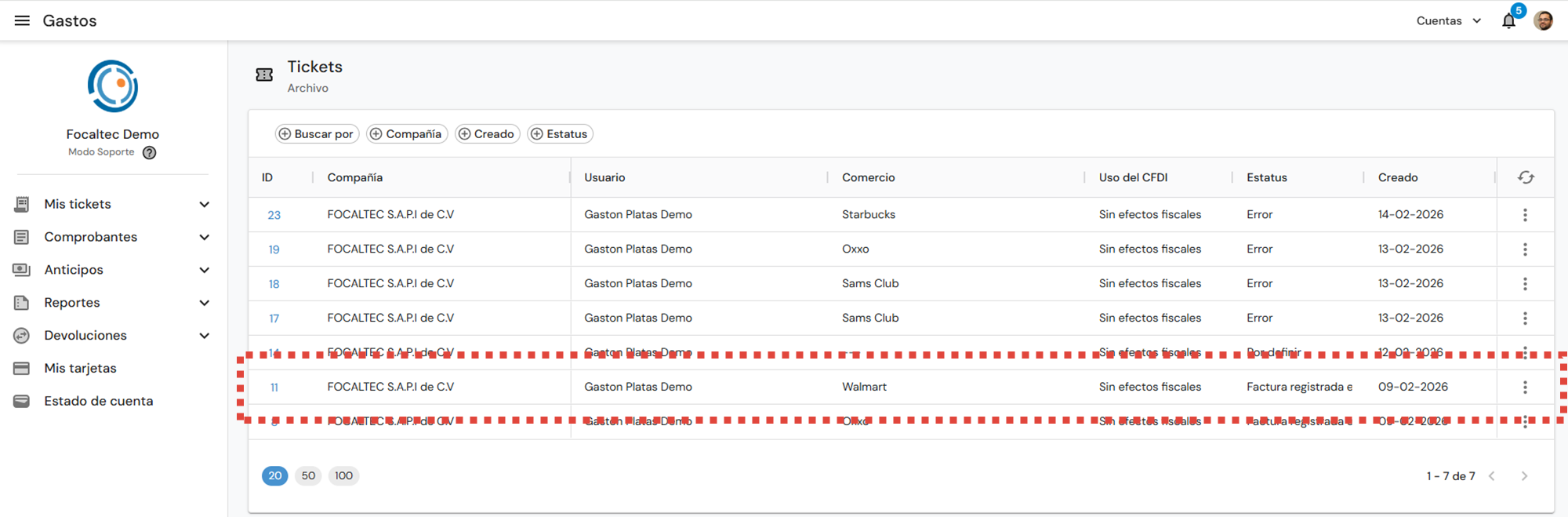The width and height of the screenshot is (1568, 517).
Task: Sort by the Uso del CFDI header
Action: pyautogui.click(x=1133, y=177)
